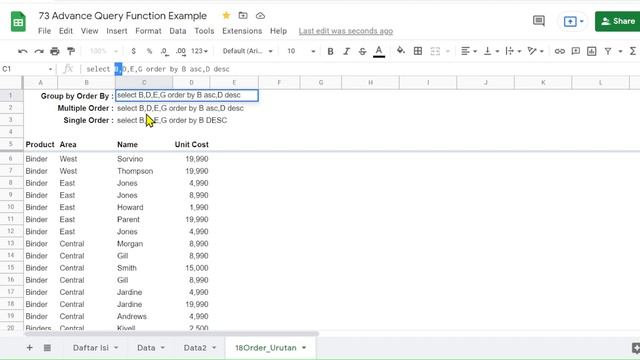Open the View menu

coord(89,31)
